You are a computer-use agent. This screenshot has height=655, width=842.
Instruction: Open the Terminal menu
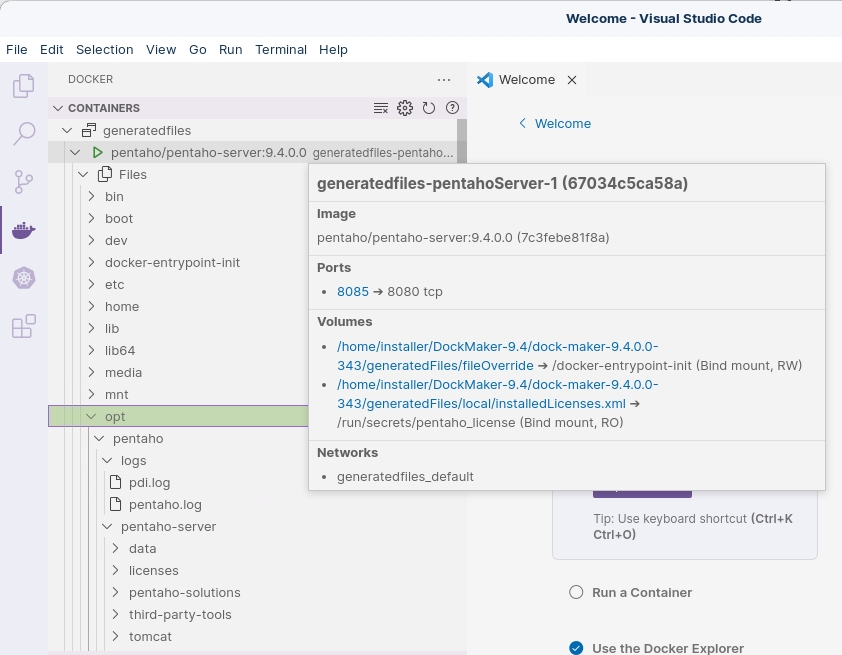click(x=280, y=49)
